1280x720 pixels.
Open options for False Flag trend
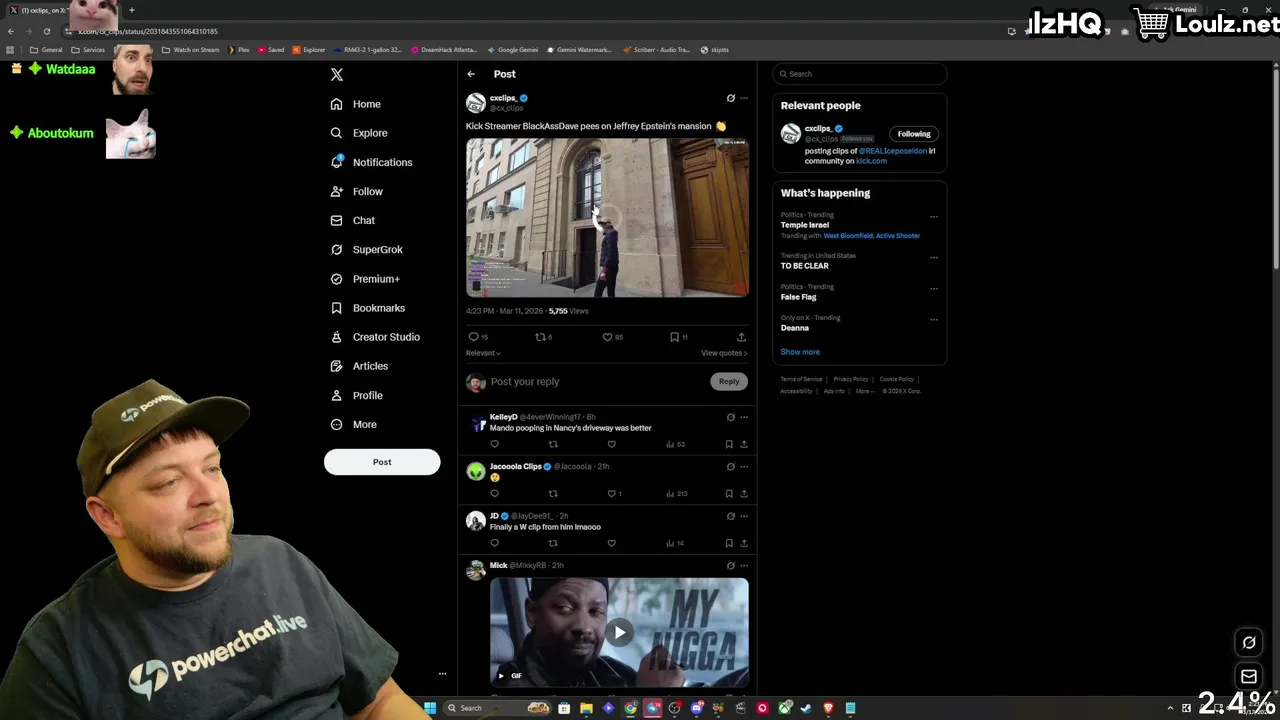click(x=934, y=289)
